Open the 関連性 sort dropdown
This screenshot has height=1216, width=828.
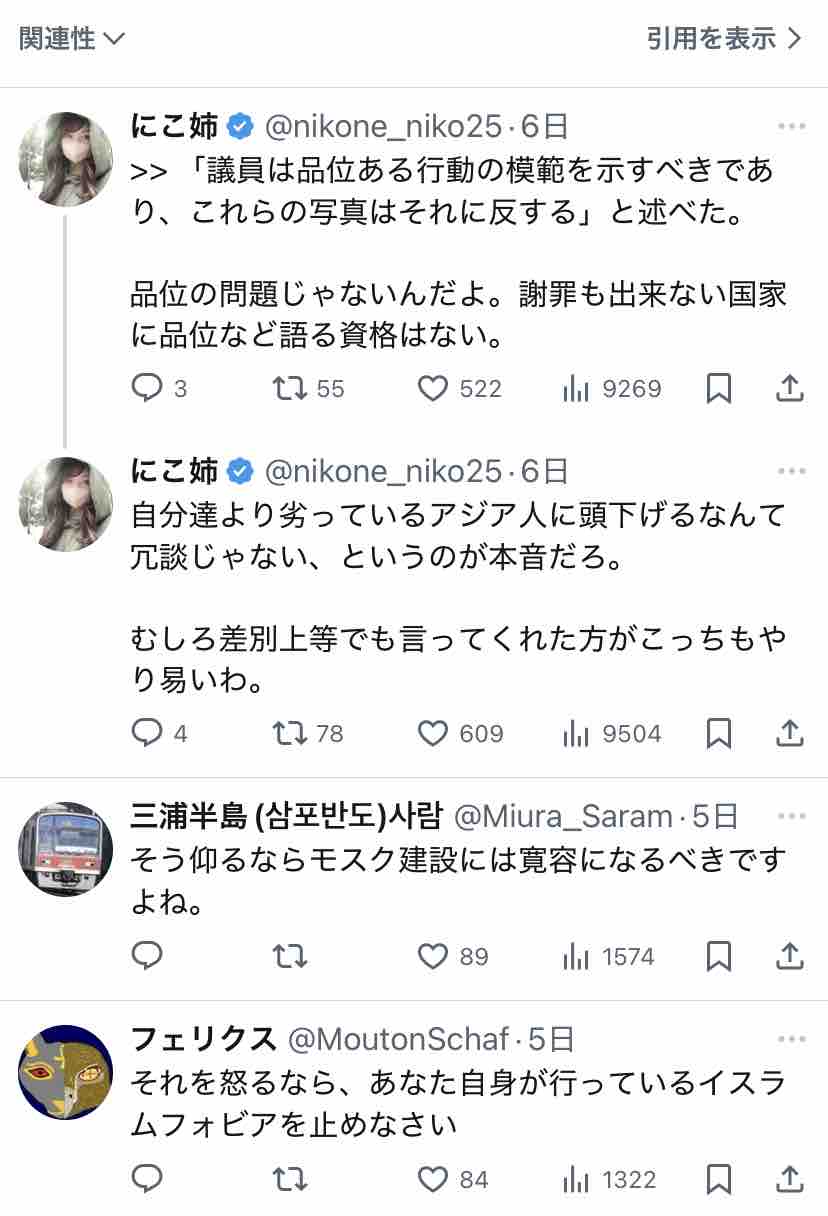tap(72, 39)
